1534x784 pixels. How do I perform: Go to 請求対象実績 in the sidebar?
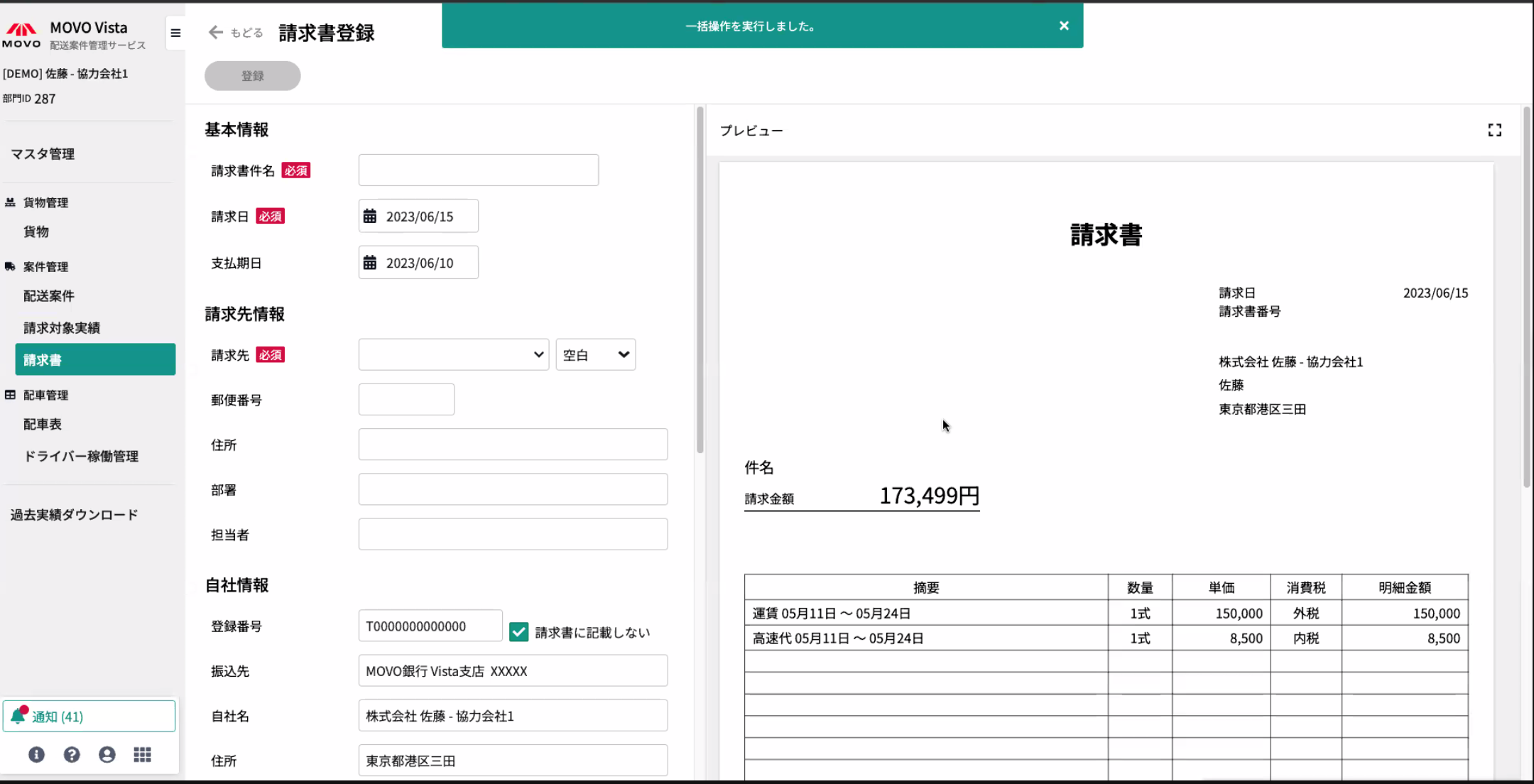[62, 327]
